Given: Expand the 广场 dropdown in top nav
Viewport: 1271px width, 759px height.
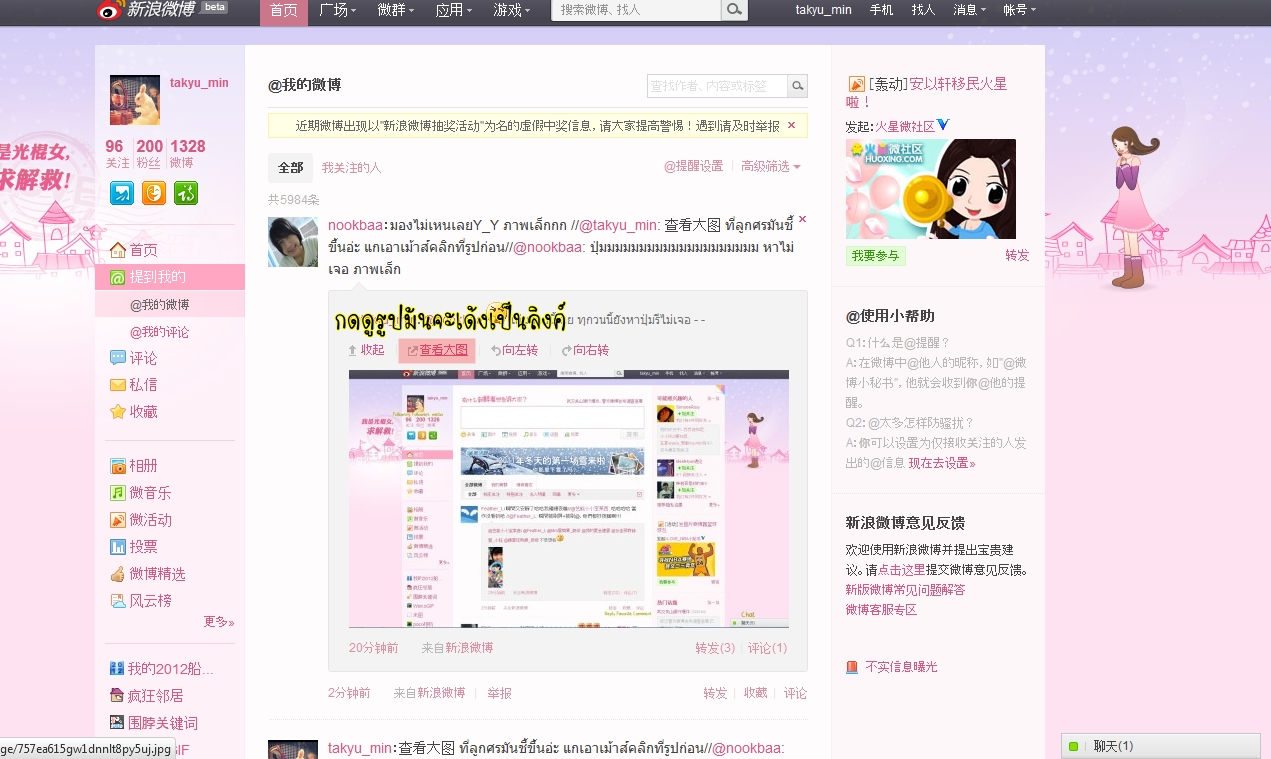Looking at the screenshot, I should 339,10.
